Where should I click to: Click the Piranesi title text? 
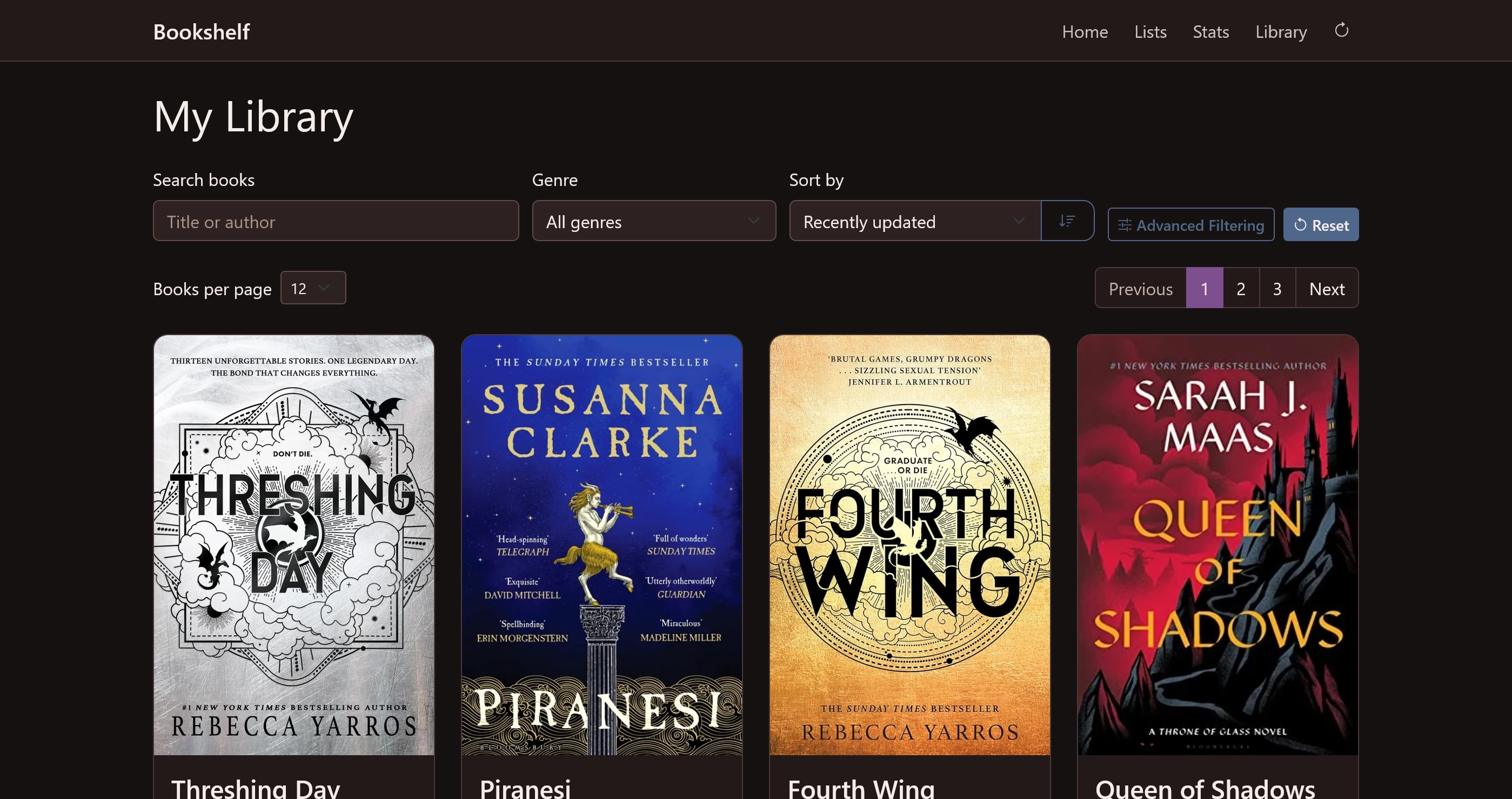(525, 788)
